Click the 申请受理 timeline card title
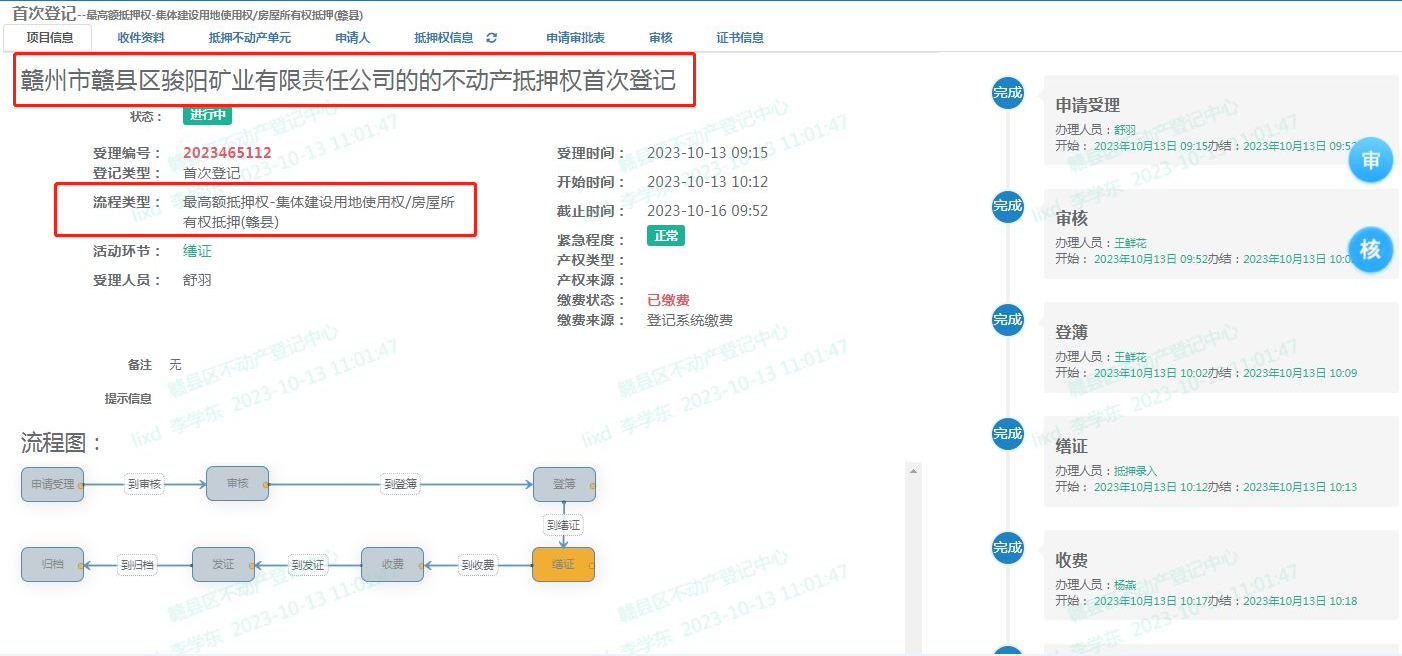This screenshot has width=1402, height=656. coord(1087,105)
